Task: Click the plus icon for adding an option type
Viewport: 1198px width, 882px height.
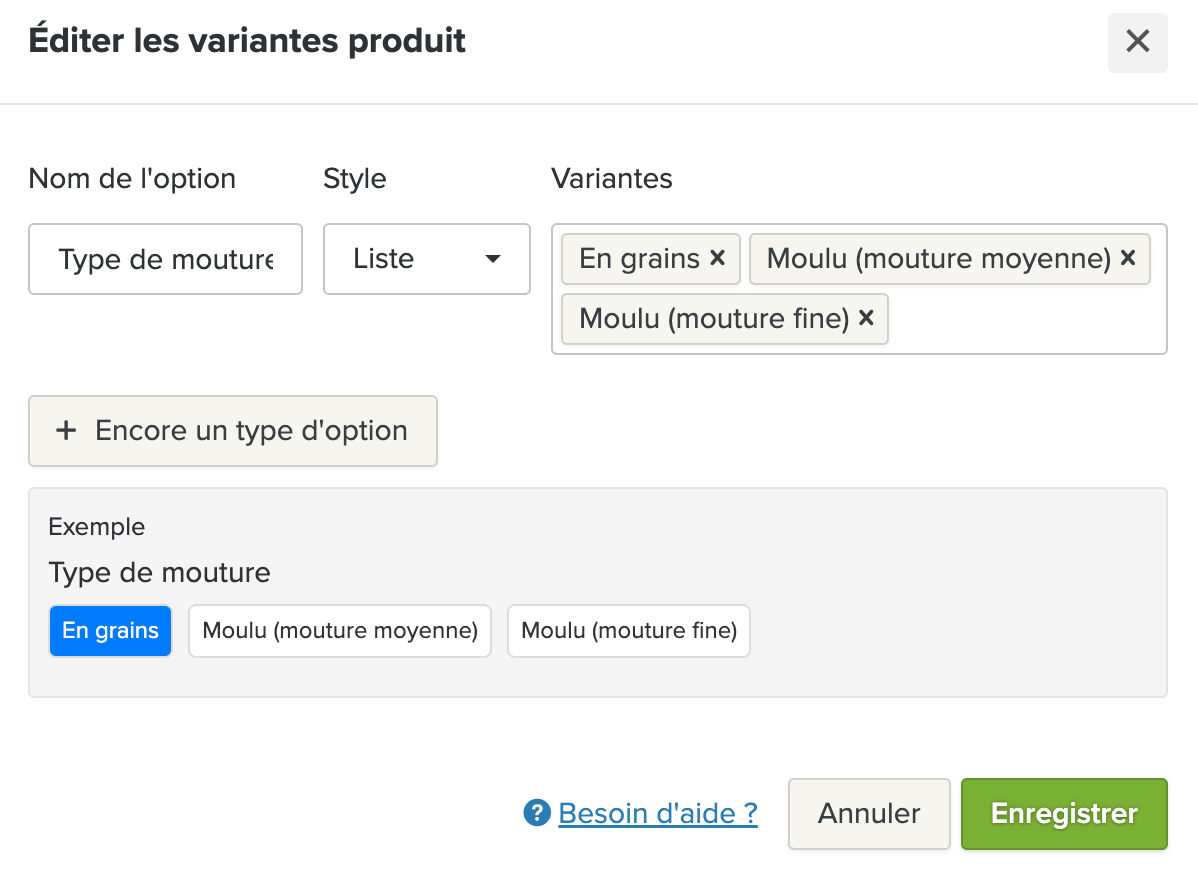Action: click(x=66, y=431)
